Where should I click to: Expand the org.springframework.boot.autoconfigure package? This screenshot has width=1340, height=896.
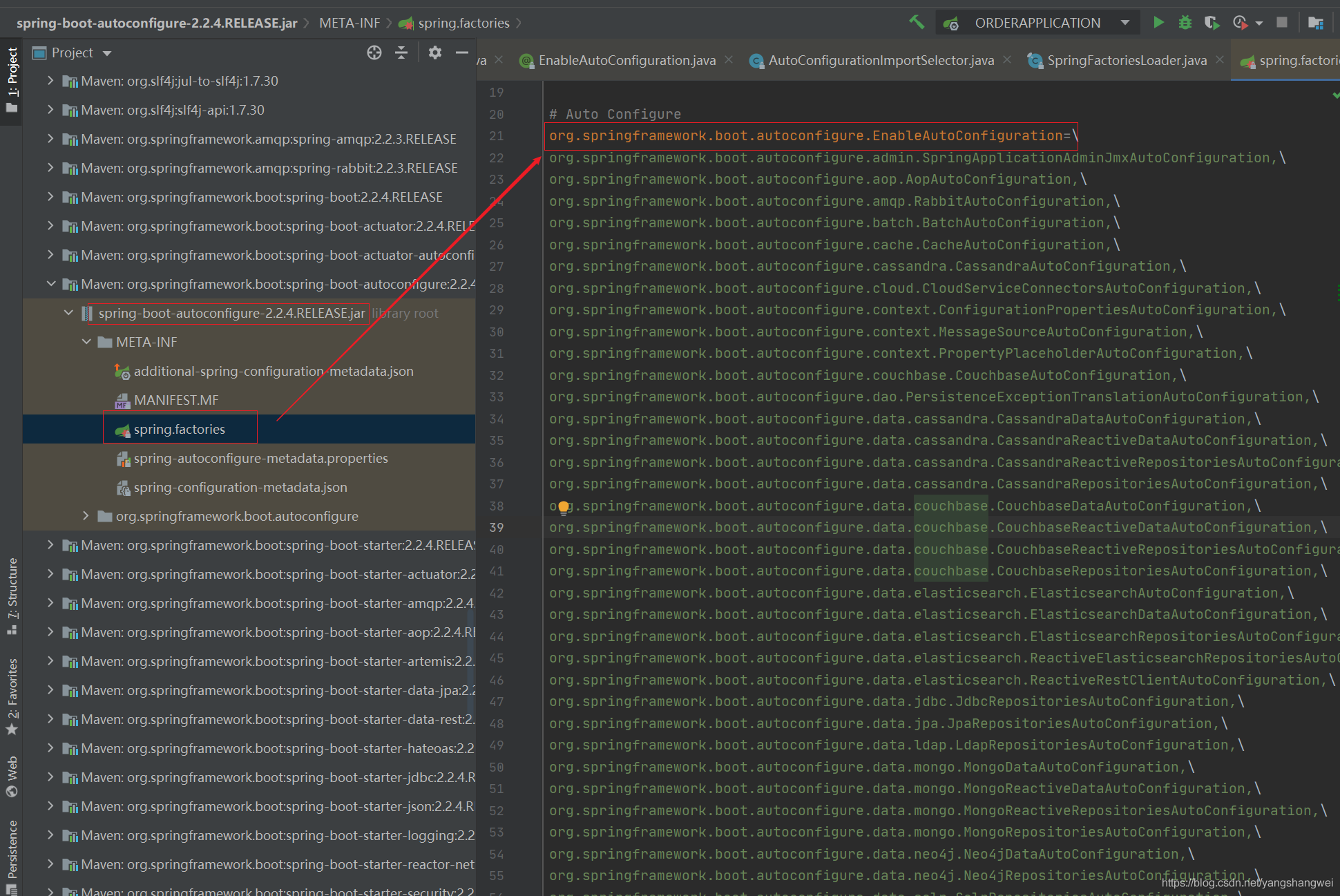coord(86,516)
